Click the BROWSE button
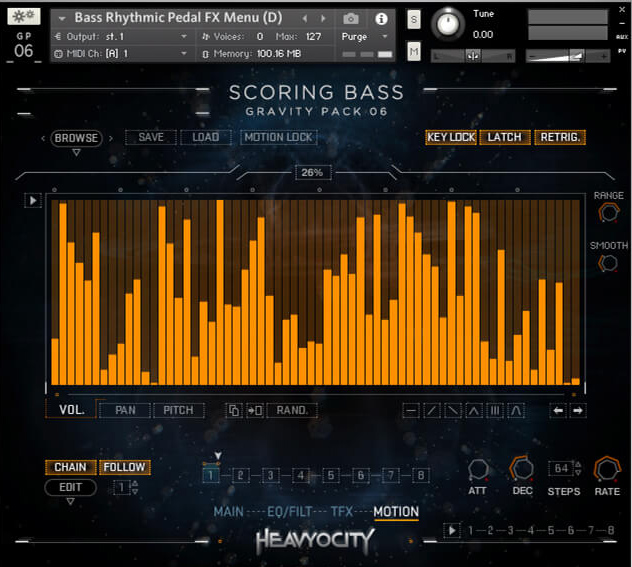Screen dimensions: 632x567 (76, 138)
